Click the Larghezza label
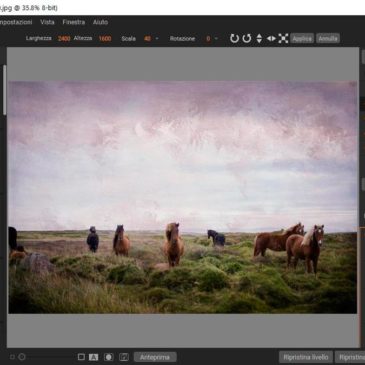 pyautogui.click(x=39, y=38)
